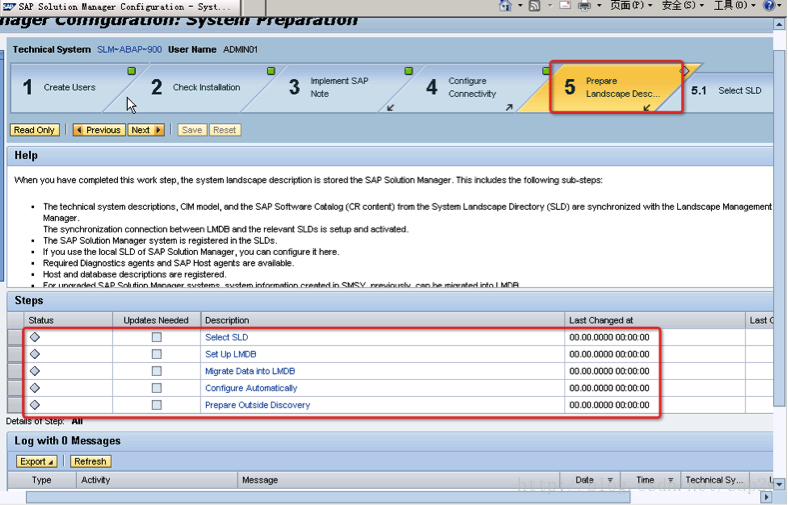
Task: Click the Read Only button
Action: click(x=34, y=130)
